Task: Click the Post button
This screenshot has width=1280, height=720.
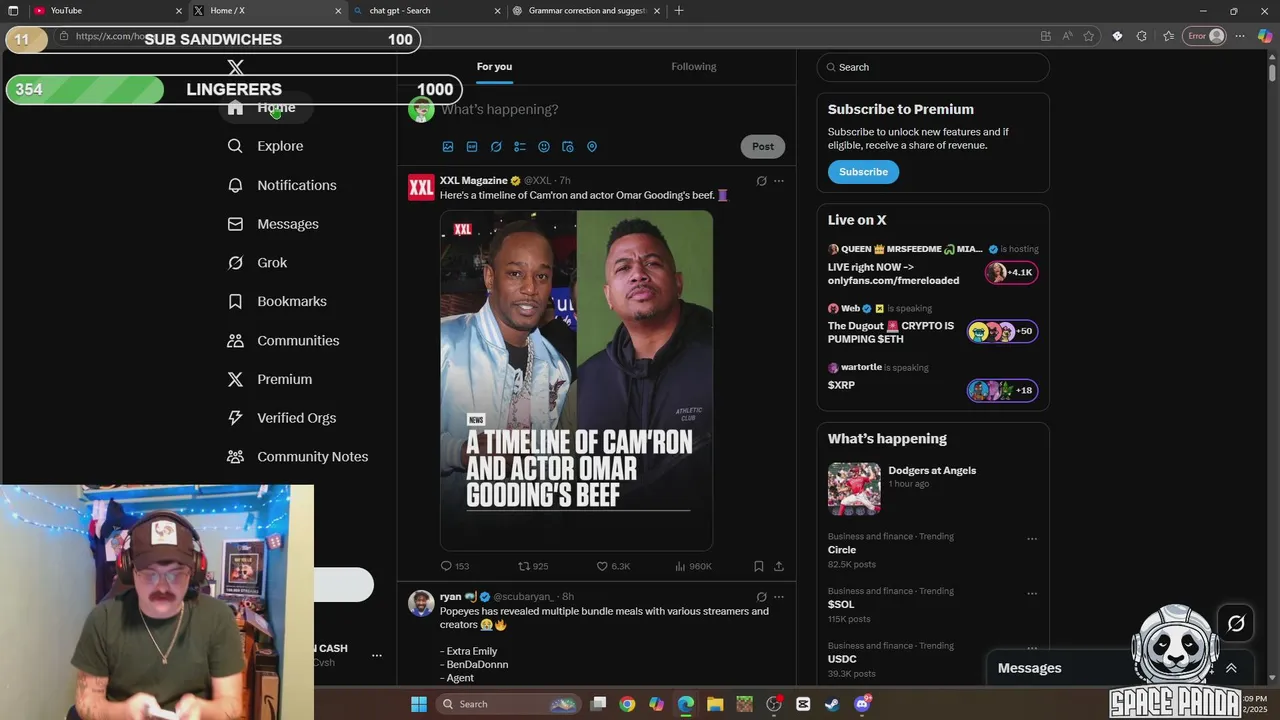Action: 763,146
